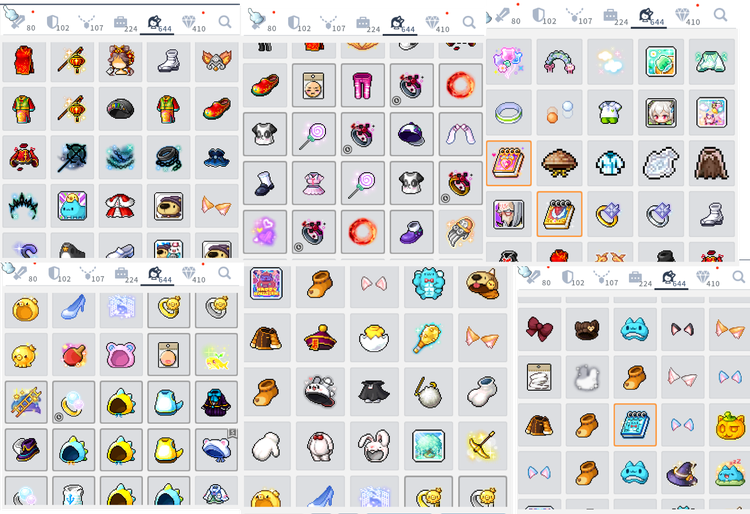The width and height of the screenshot is (750, 514).
Task: Select the white mitten glove item
Action: tap(266, 446)
